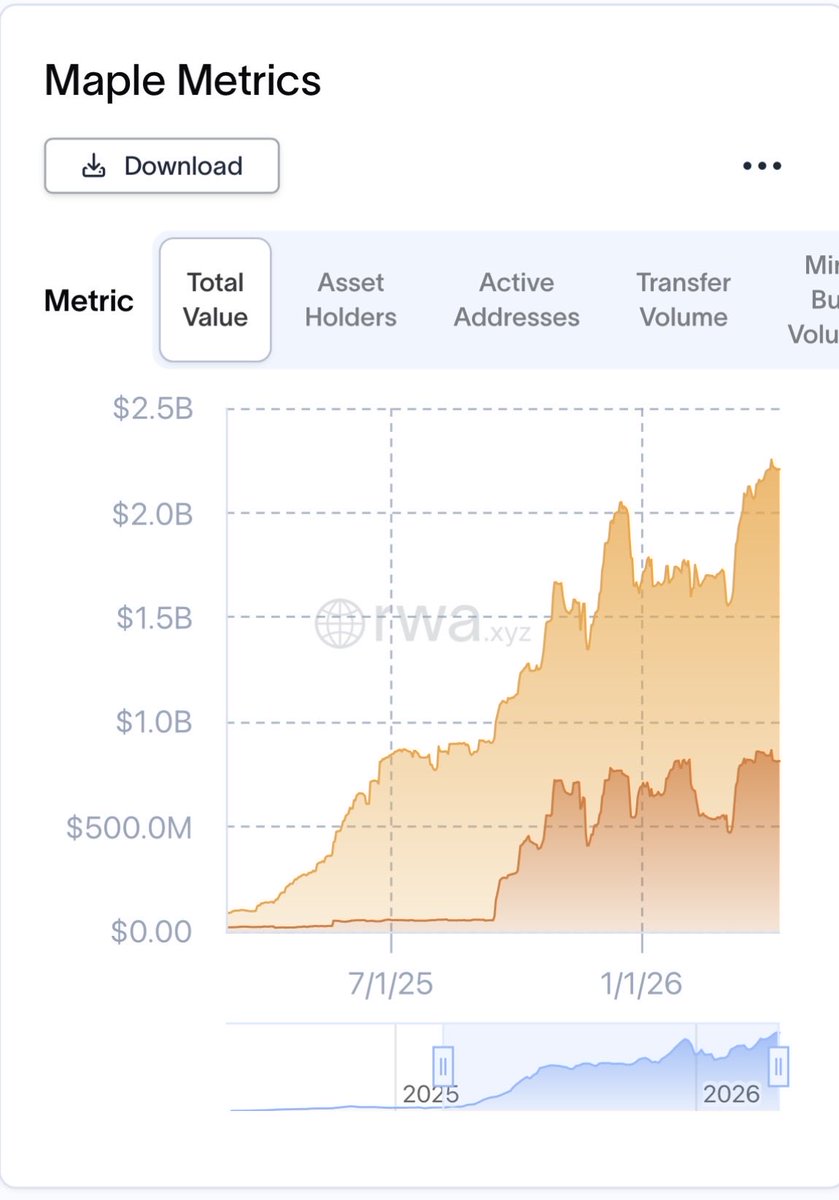
Task: Click the $1.0B y-axis label
Action: click(x=154, y=722)
